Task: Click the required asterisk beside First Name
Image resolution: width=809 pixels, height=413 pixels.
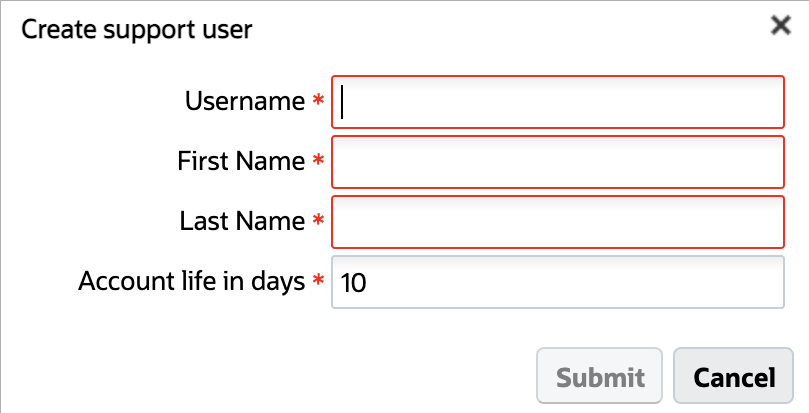Action: pyautogui.click(x=319, y=162)
